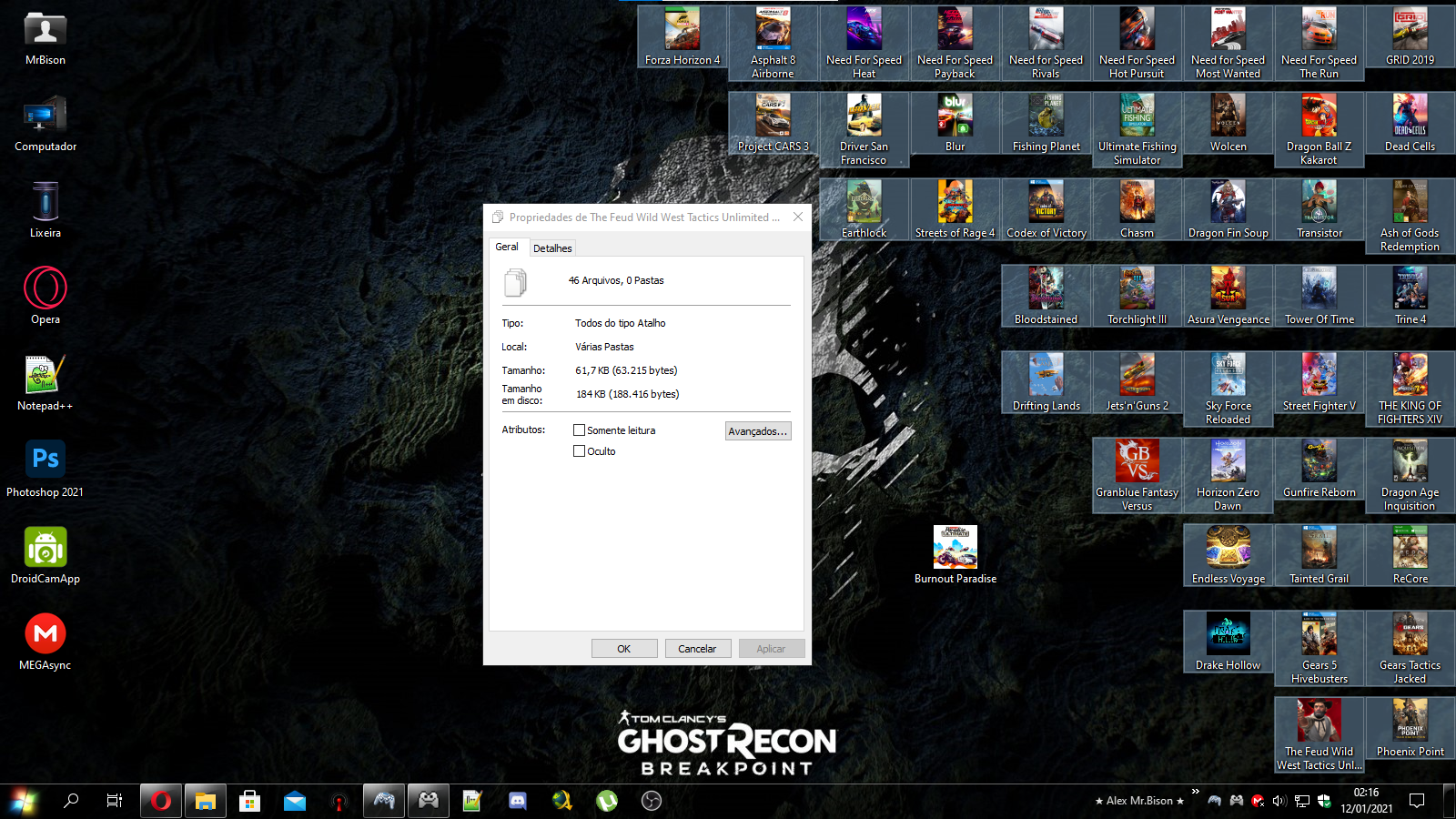Click the '46 Arquivos, 0 Pastas' text
This screenshot has width=1456, height=819.
[616, 280]
